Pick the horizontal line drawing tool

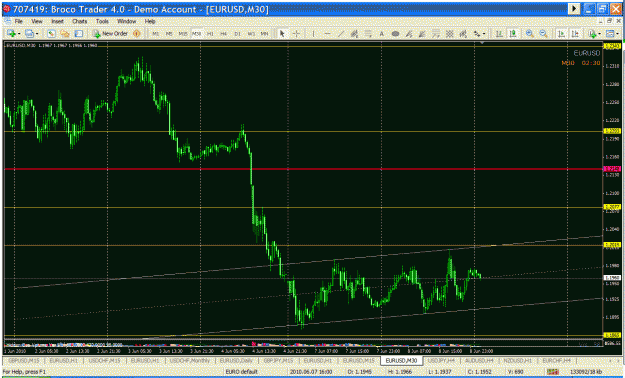327,34
